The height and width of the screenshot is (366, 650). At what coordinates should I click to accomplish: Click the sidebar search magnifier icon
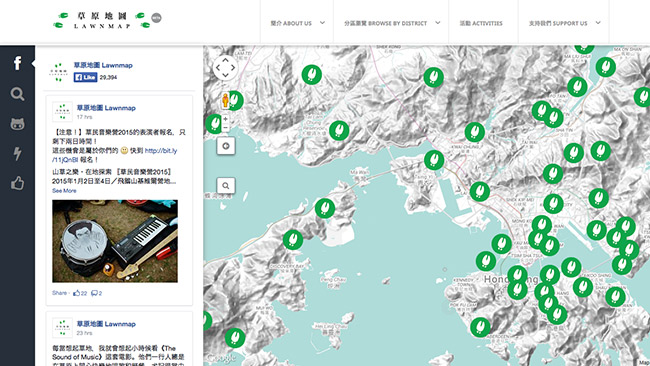tap(17, 94)
